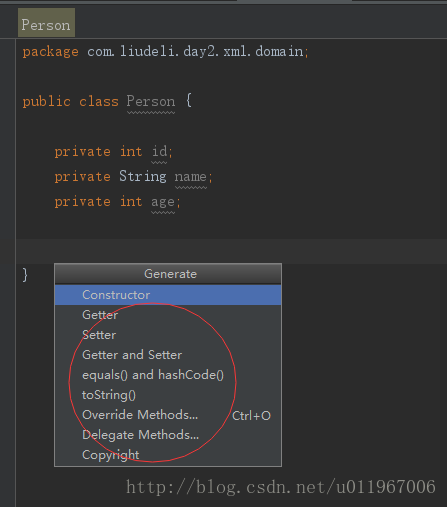Screen dimensions: 447x507
Task: Generate equals() and hashCode()
Action: (x=168, y=375)
